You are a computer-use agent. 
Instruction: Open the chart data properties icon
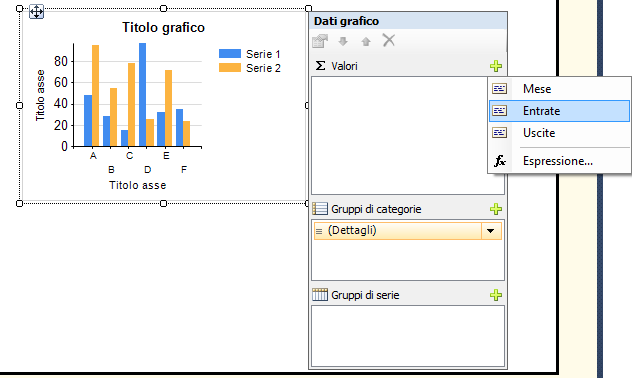click(320, 41)
